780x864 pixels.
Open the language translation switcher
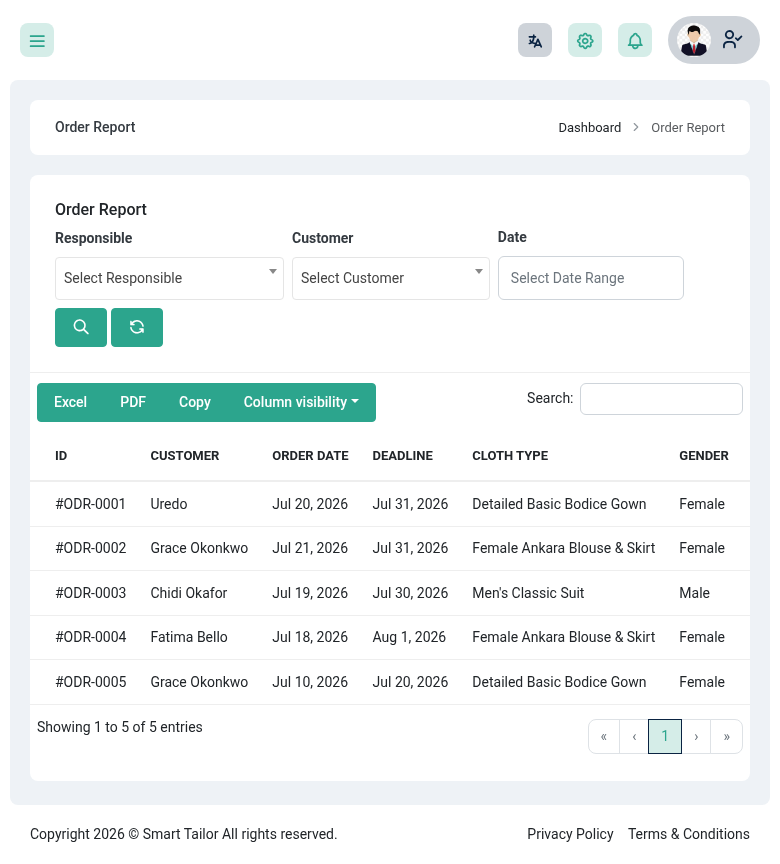pyautogui.click(x=534, y=40)
